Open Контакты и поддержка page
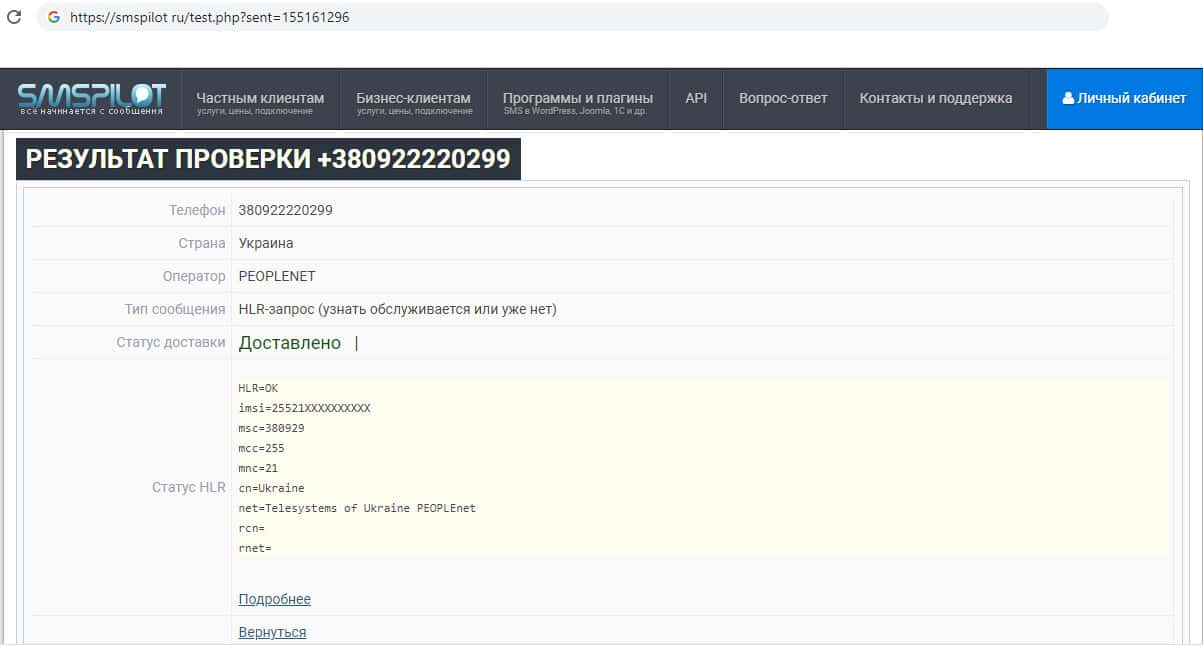The image size is (1203, 646). click(x=936, y=98)
